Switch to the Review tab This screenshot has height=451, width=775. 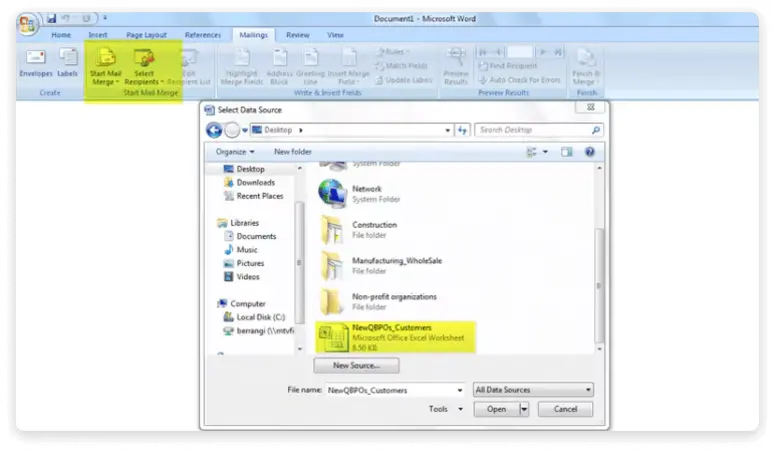[298, 35]
